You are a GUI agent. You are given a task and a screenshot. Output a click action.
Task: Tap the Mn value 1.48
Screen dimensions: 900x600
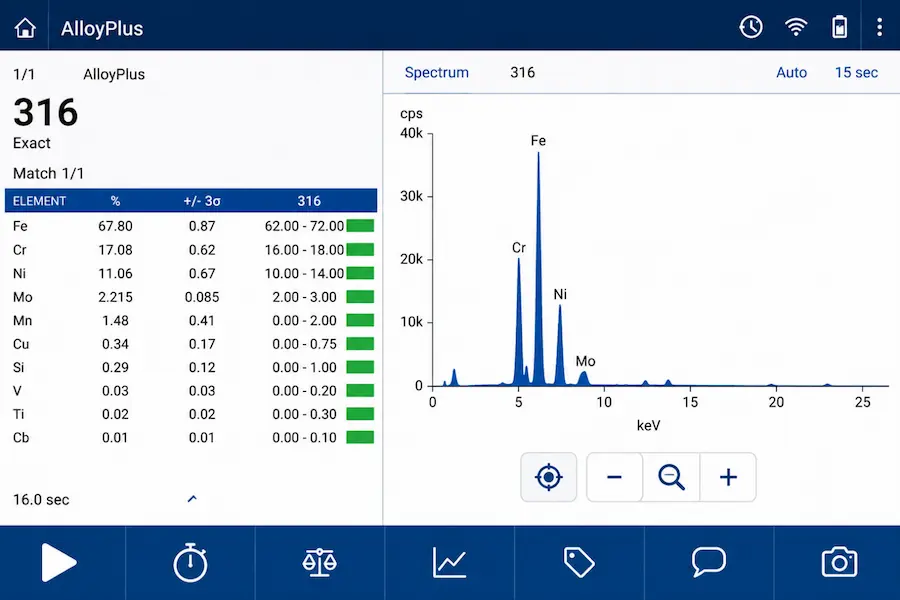(x=115, y=320)
